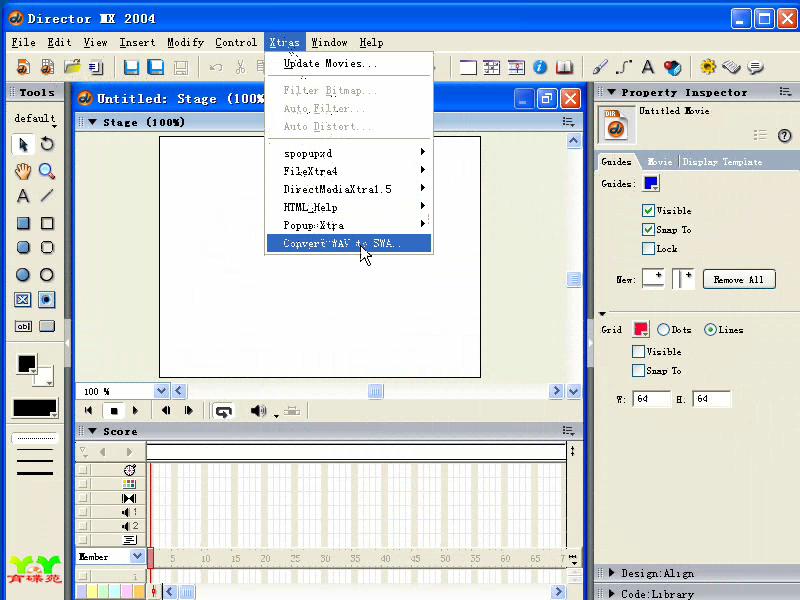Open the Grid red color swatch

coord(641,329)
